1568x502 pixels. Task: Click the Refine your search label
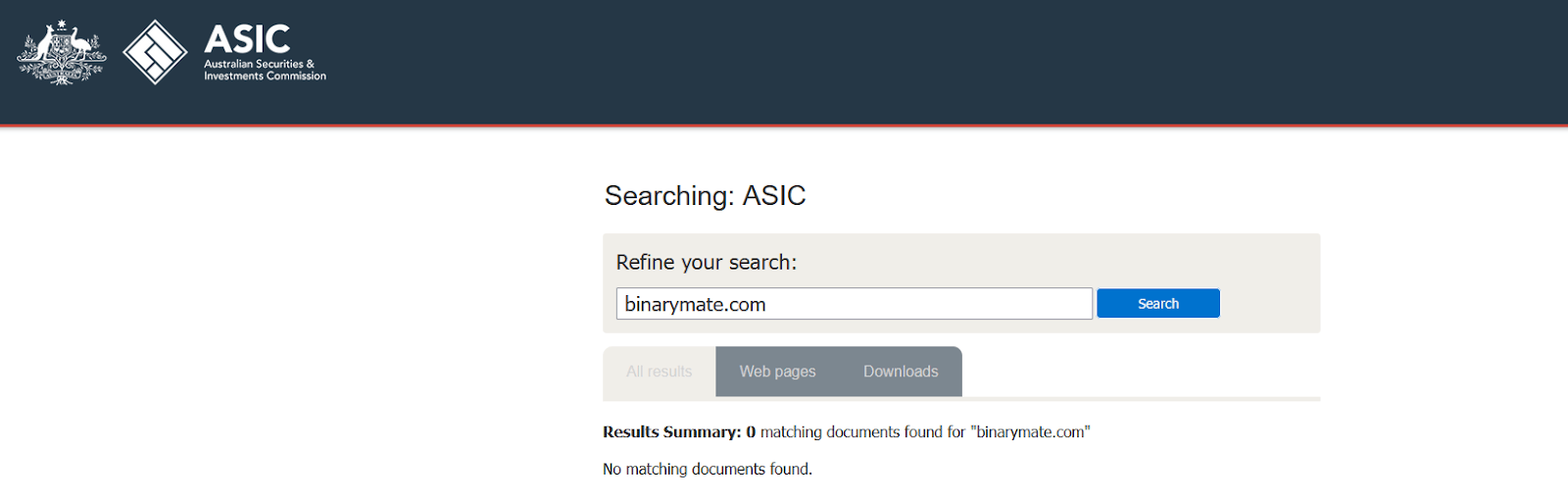click(706, 263)
